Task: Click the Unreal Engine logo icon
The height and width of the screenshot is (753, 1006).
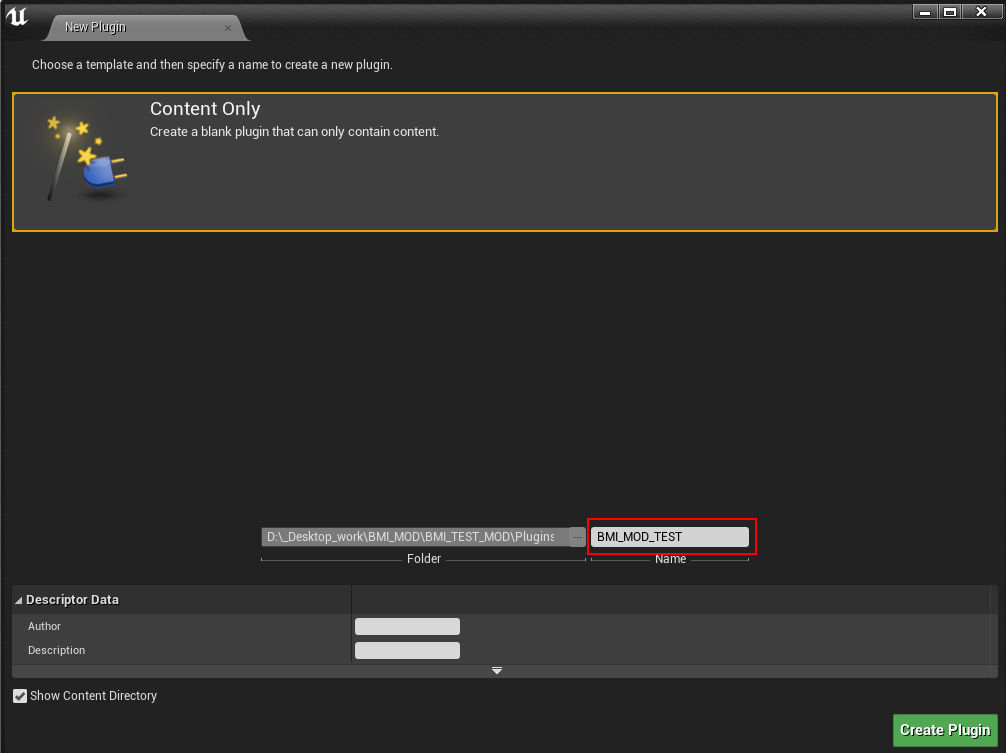Action: [17, 16]
